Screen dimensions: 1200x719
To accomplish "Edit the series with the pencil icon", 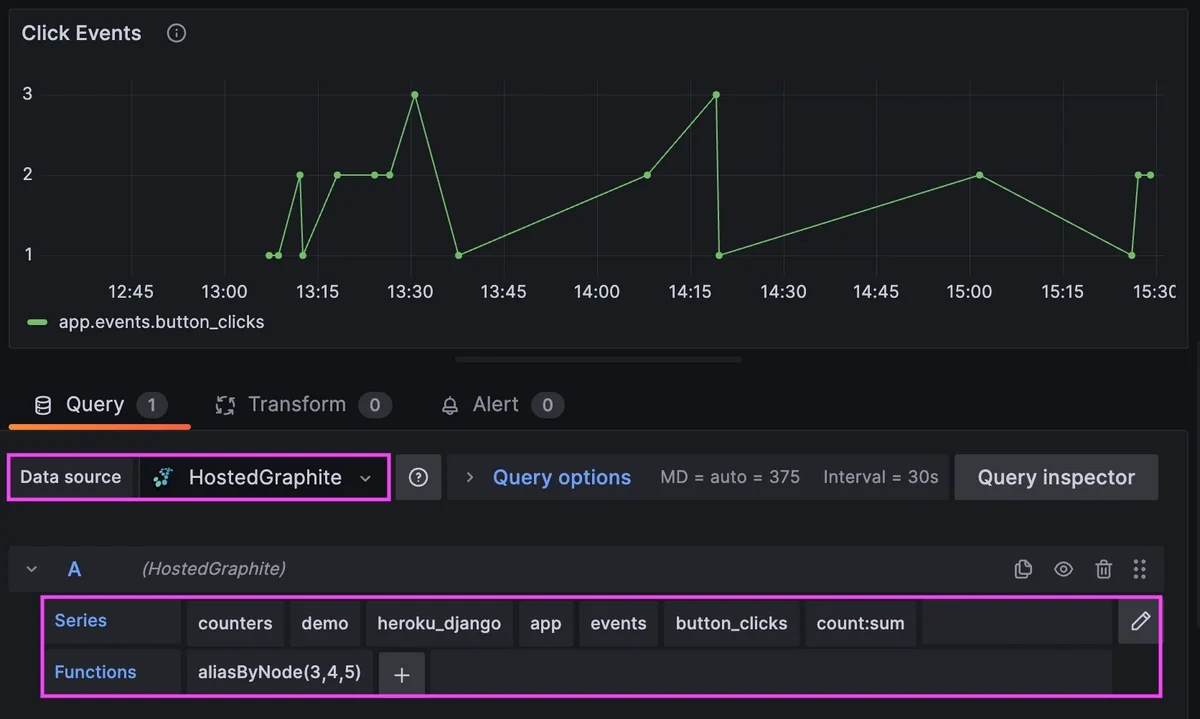I will pyautogui.click(x=1140, y=622).
